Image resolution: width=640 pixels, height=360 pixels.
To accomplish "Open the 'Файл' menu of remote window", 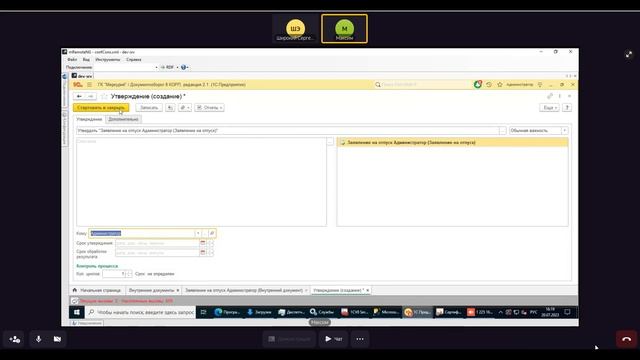I will pyautogui.click(x=72, y=60).
